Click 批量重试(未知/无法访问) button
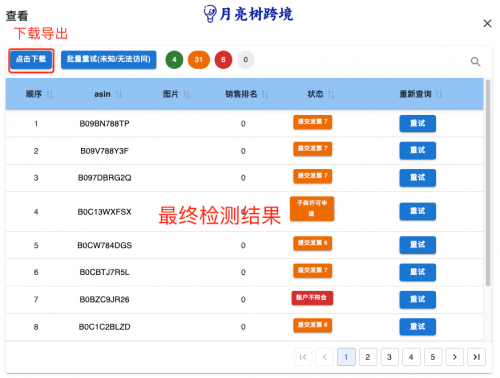 point(109,60)
